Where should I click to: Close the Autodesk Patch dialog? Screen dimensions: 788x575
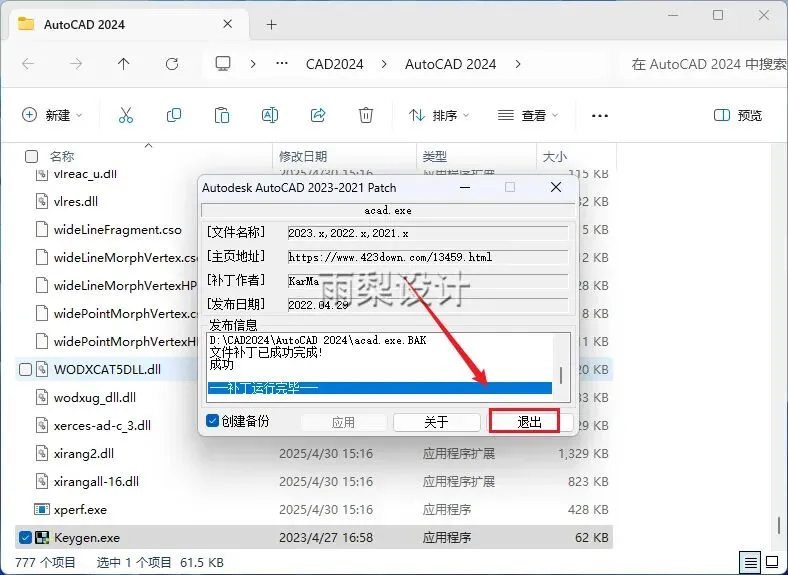556,187
